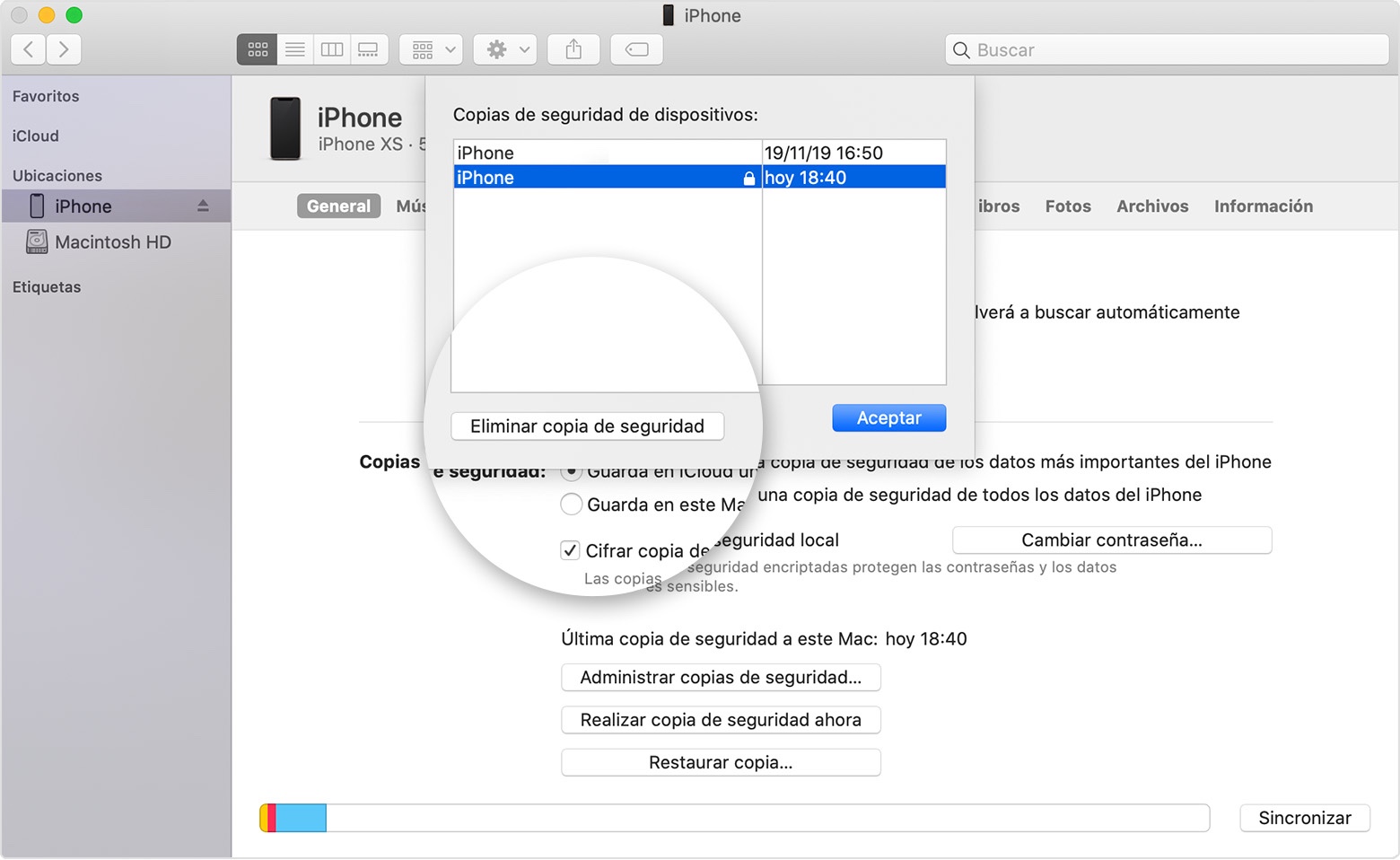Click the Ubicaciones sidebar heading
Viewport: 1400px width, 860px height.
point(57,176)
